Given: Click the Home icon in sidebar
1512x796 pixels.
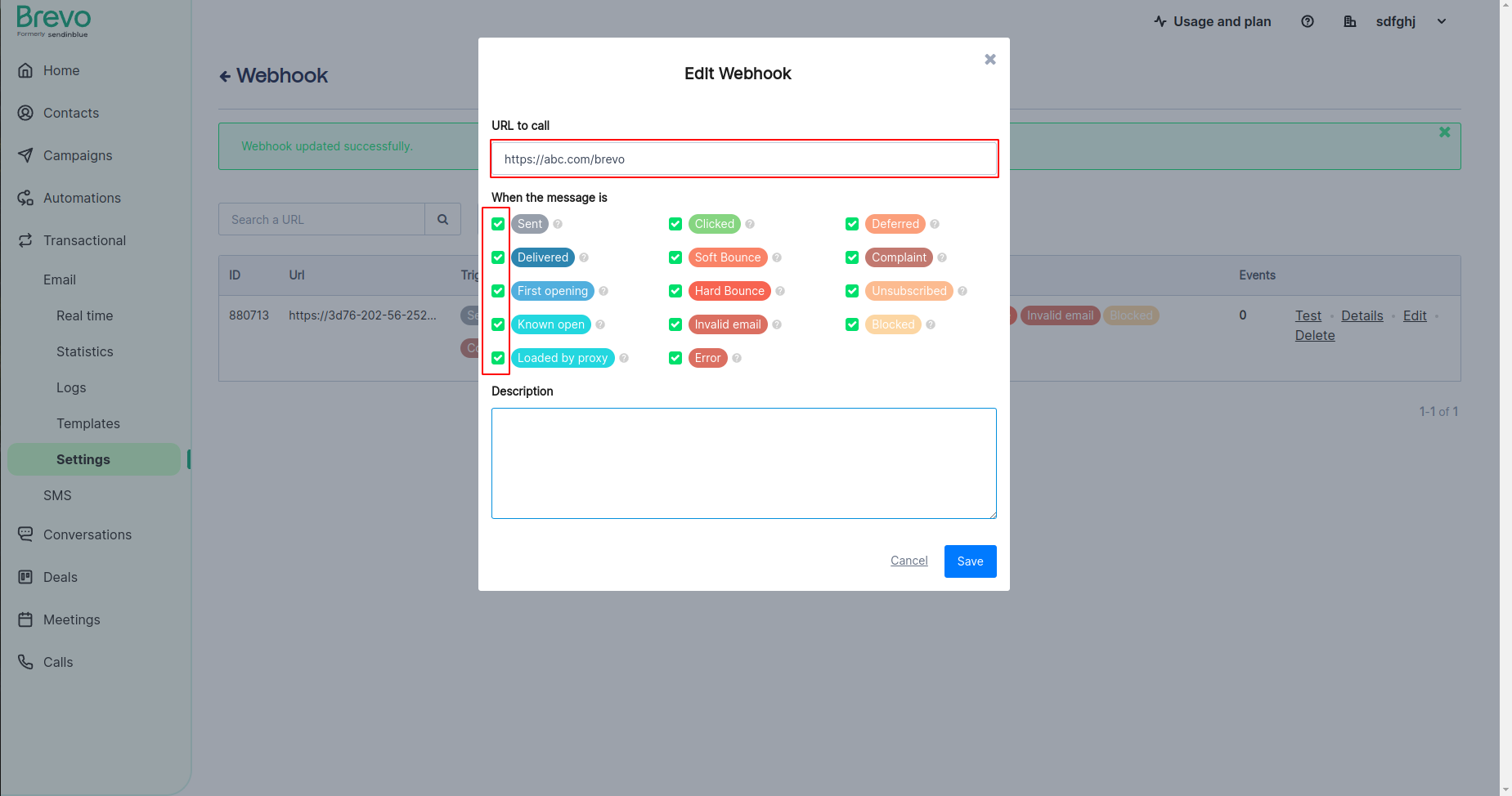Looking at the screenshot, I should (x=25, y=70).
